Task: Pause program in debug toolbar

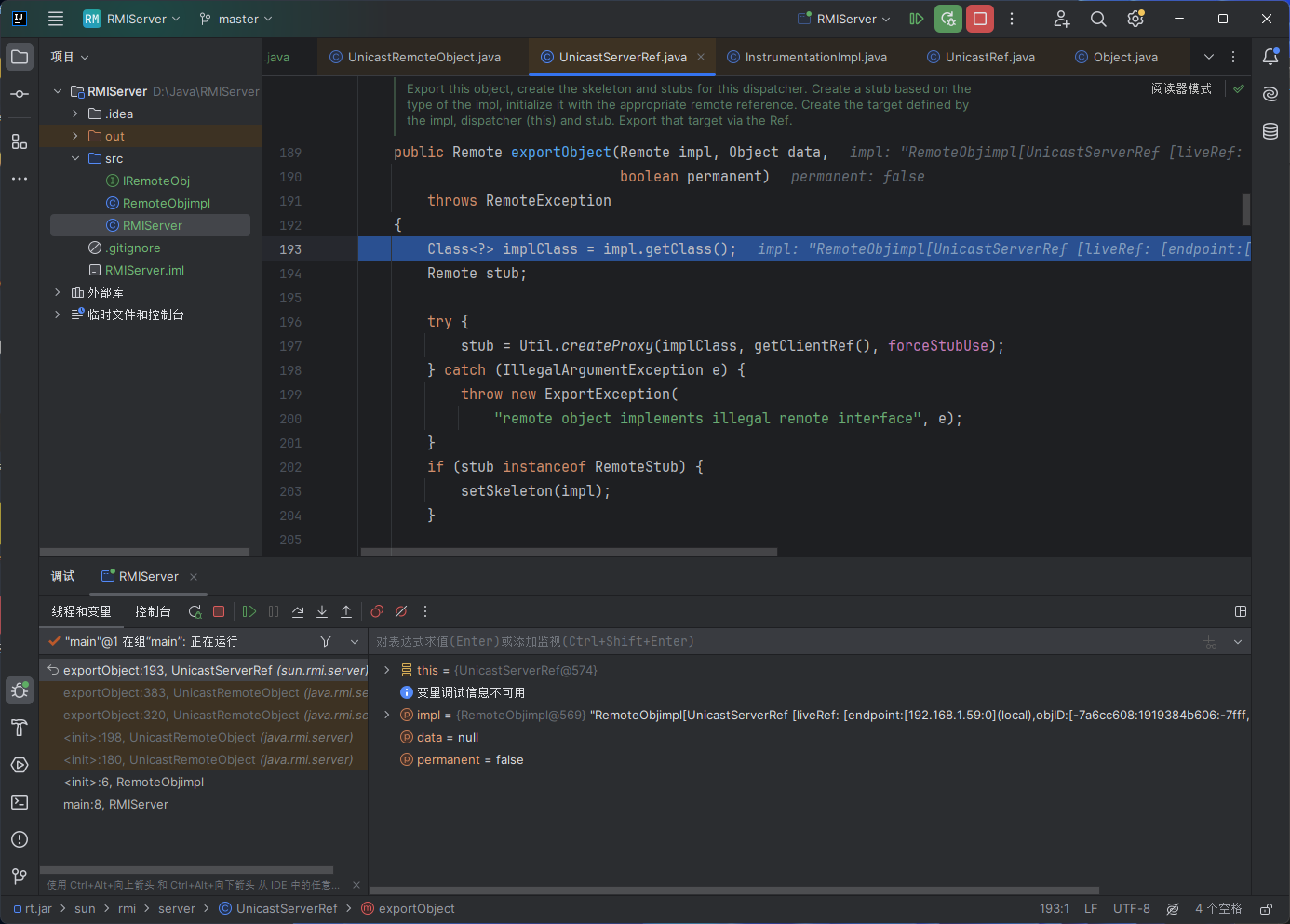Action: pos(274,611)
